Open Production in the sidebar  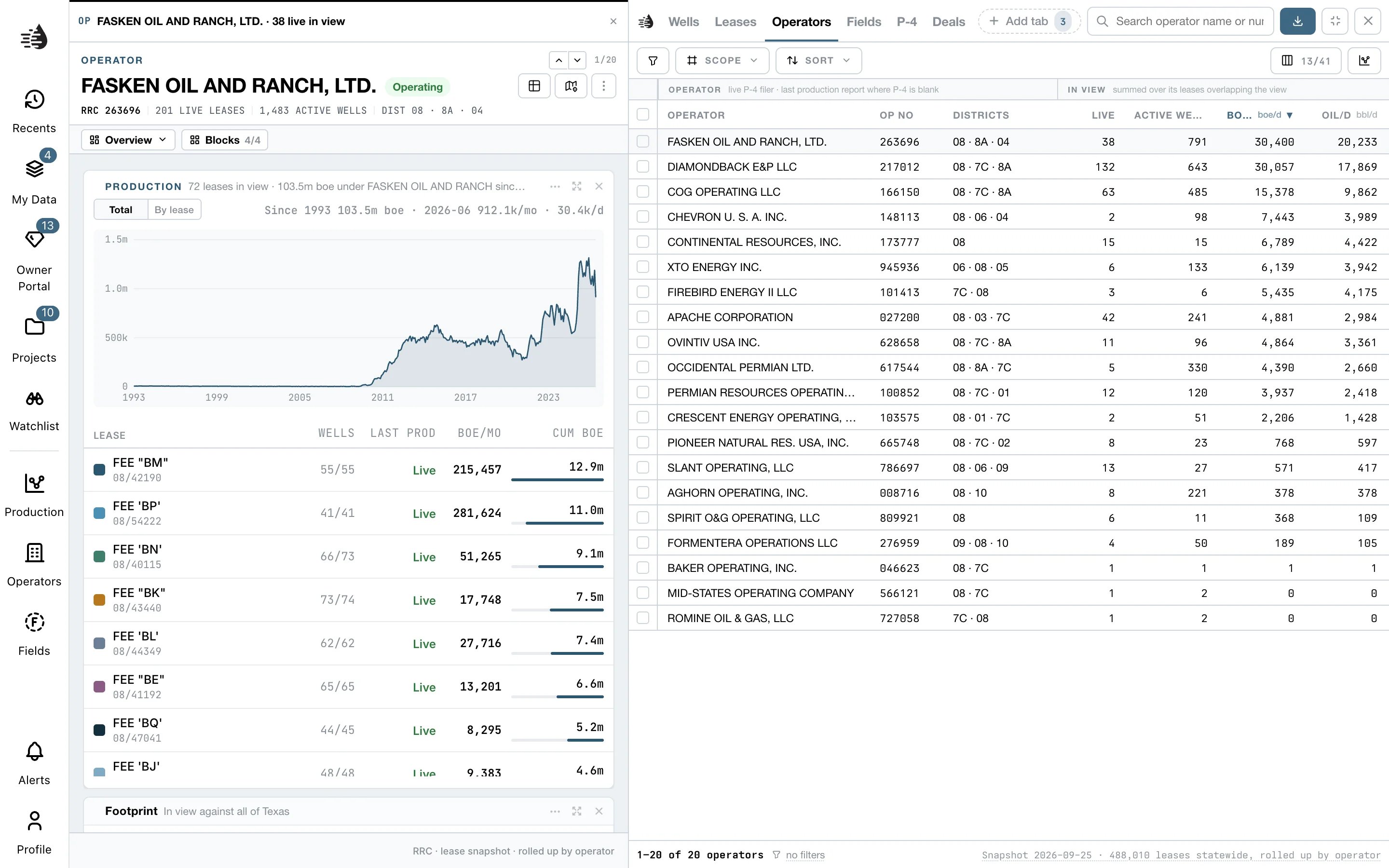pyautogui.click(x=34, y=495)
